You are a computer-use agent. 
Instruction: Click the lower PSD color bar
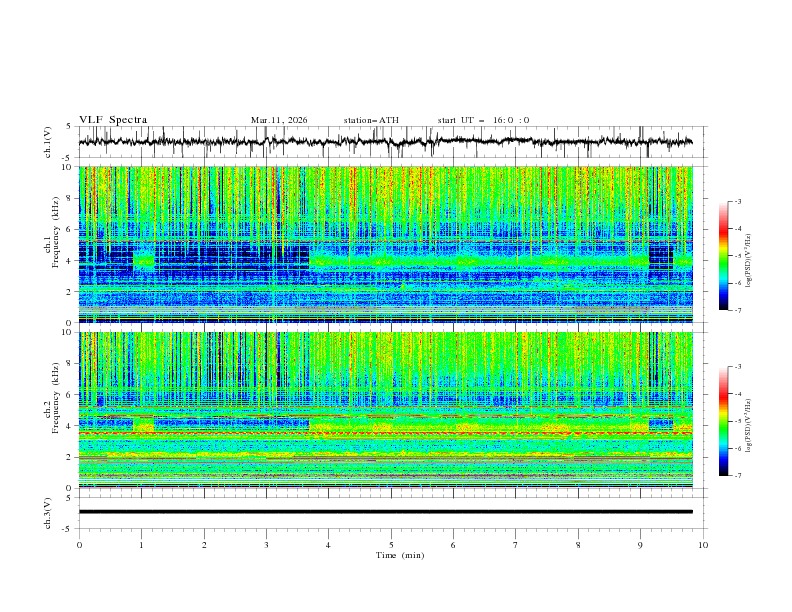pyautogui.click(x=723, y=421)
